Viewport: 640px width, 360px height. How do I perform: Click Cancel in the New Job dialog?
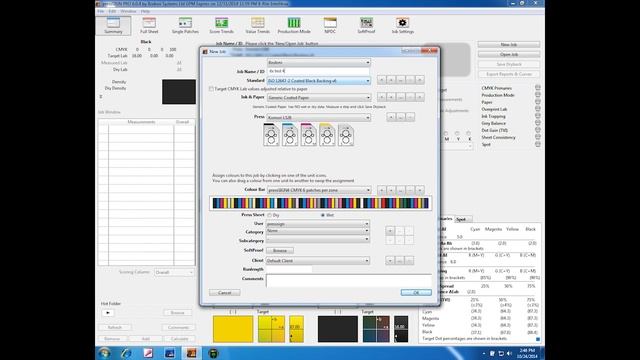pyautogui.click(x=224, y=293)
